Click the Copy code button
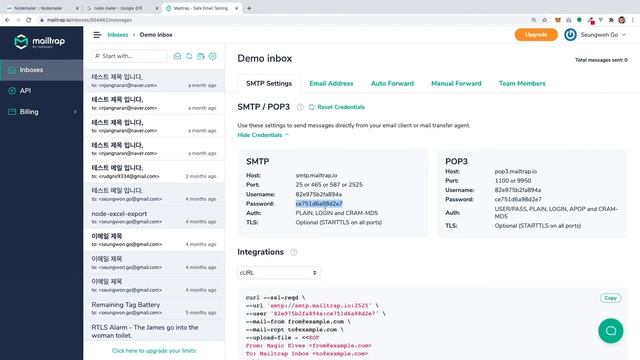This screenshot has height=360, width=640. pos(611,298)
